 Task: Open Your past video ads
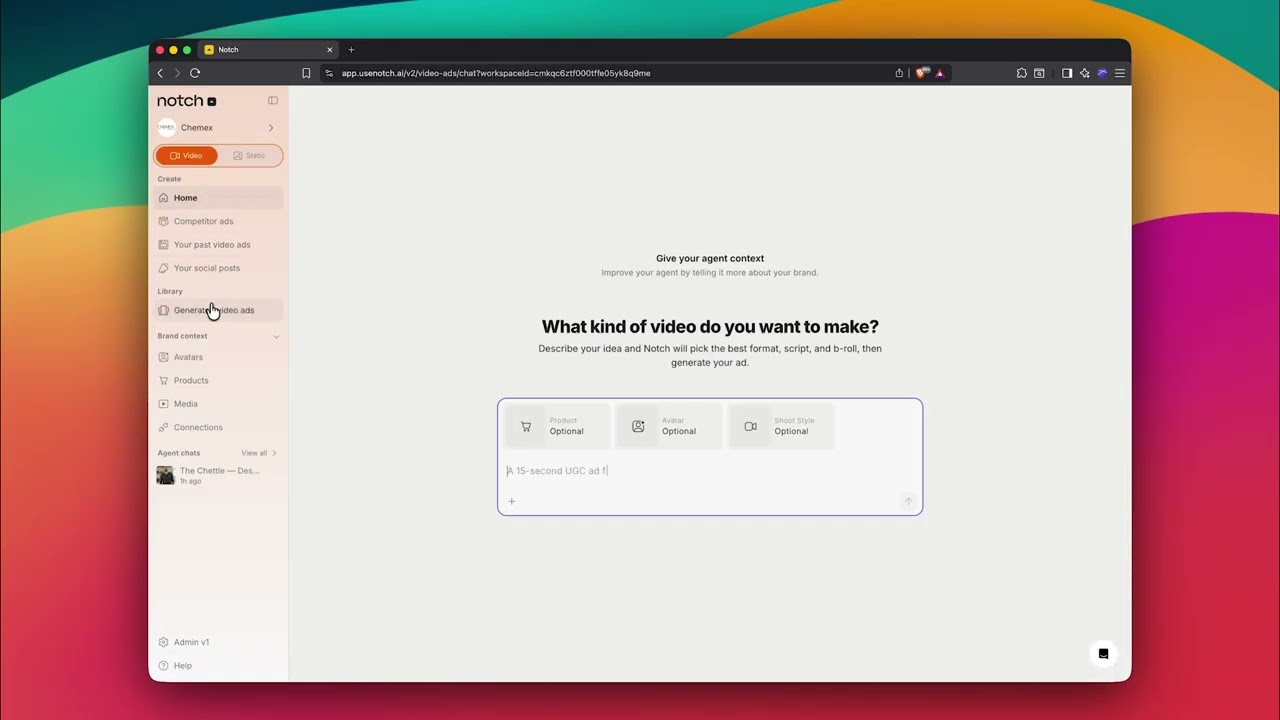point(219,244)
